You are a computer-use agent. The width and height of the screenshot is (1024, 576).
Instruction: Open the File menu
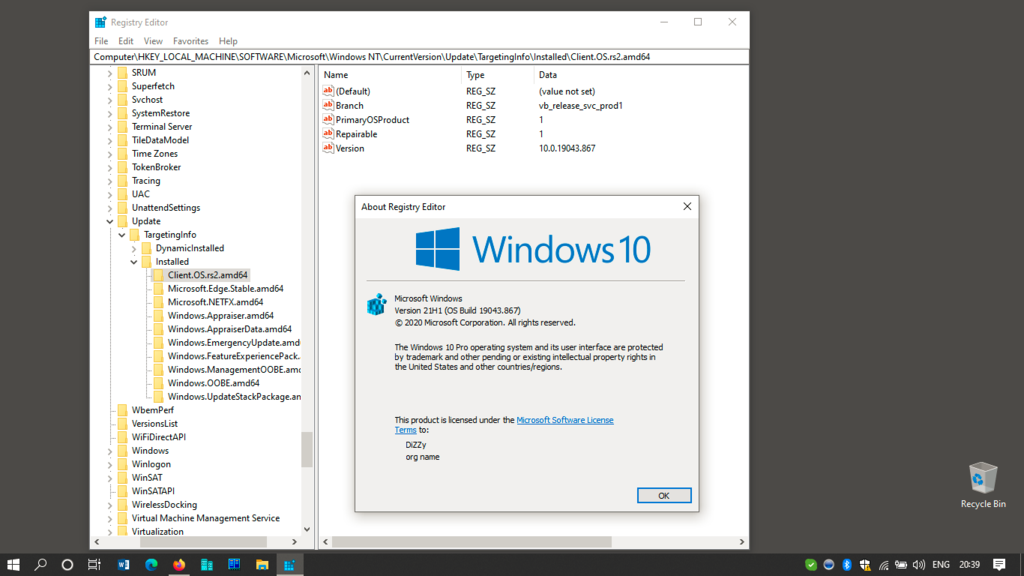click(101, 41)
